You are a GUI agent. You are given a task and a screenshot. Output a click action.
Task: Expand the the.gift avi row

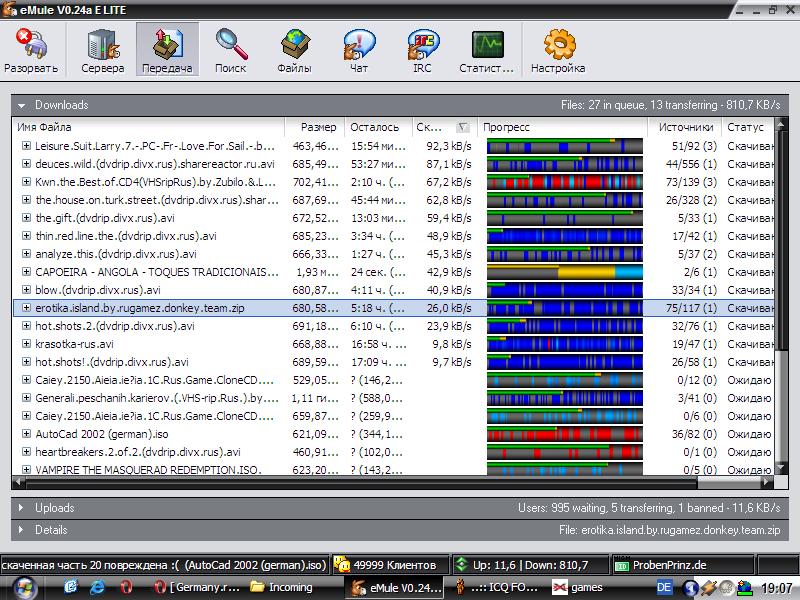click(26, 218)
